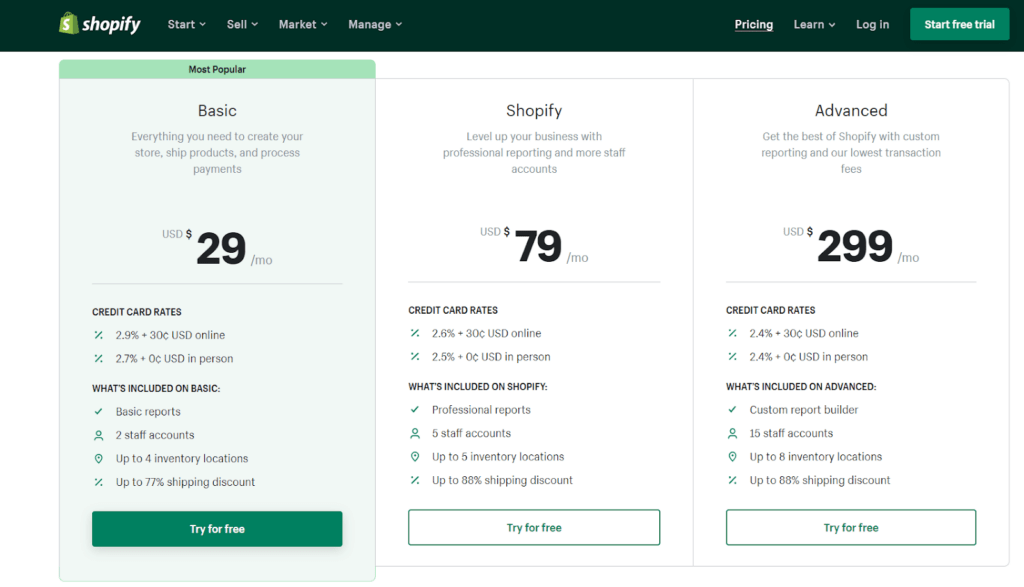The image size is (1024, 587).
Task: Try the Basic plan for free
Action: click(217, 529)
